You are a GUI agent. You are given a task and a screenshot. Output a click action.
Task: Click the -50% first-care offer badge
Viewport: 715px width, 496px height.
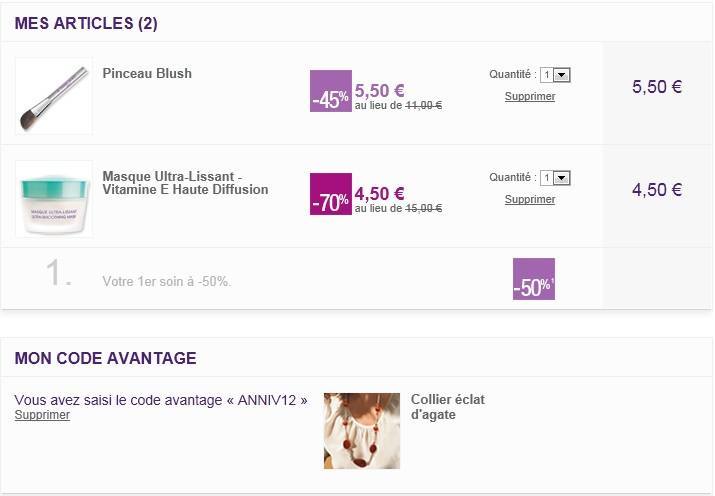pos(533,279)
